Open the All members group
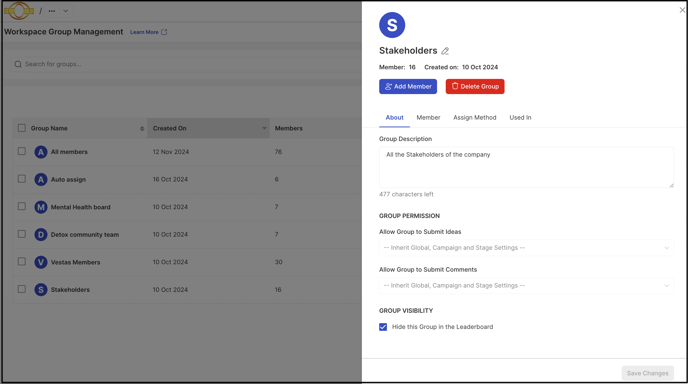The height and width of the screenshot is (384, 688). point(69,152)
